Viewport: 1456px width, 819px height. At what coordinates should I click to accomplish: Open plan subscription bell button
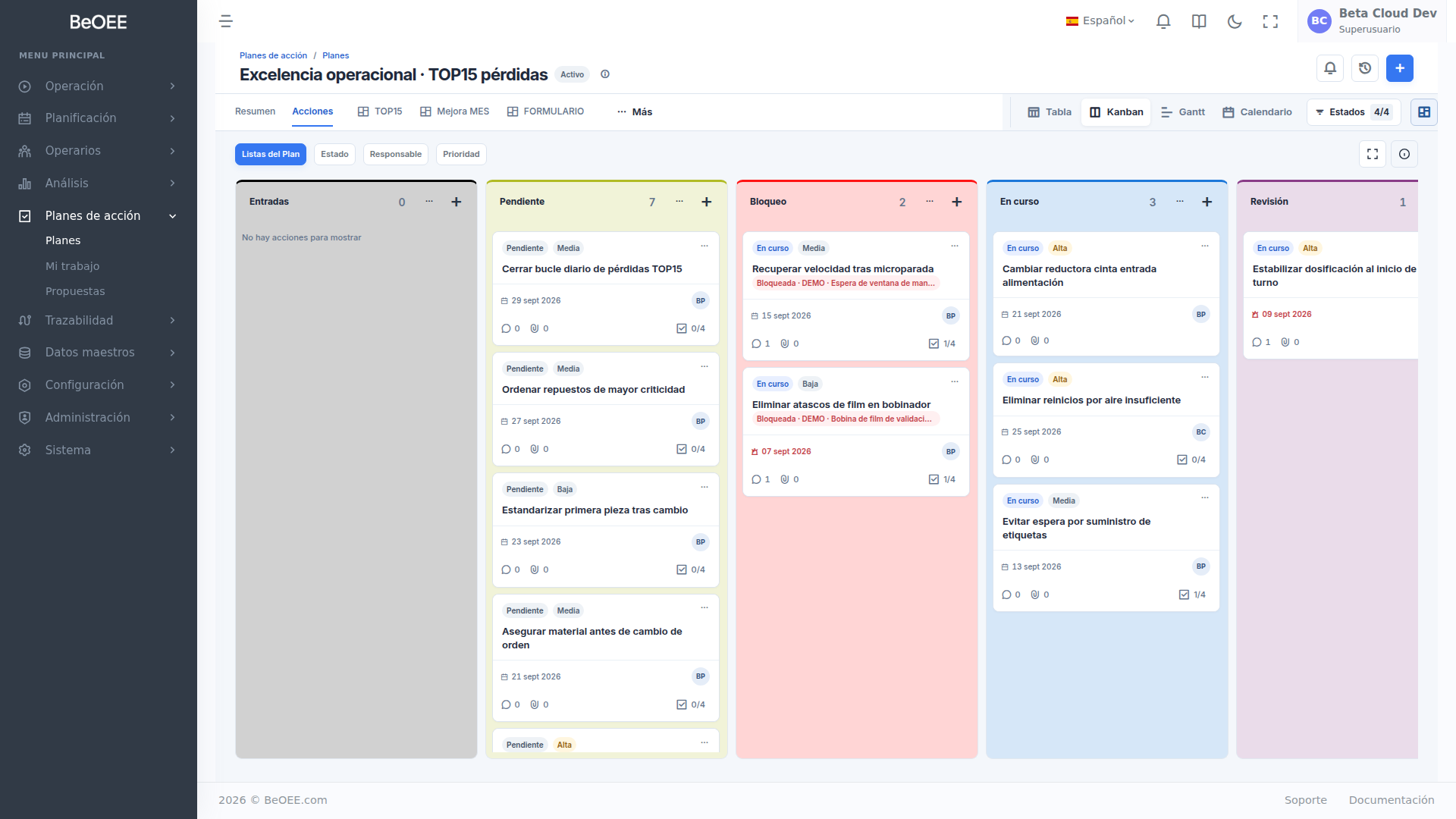[1330, 68]
